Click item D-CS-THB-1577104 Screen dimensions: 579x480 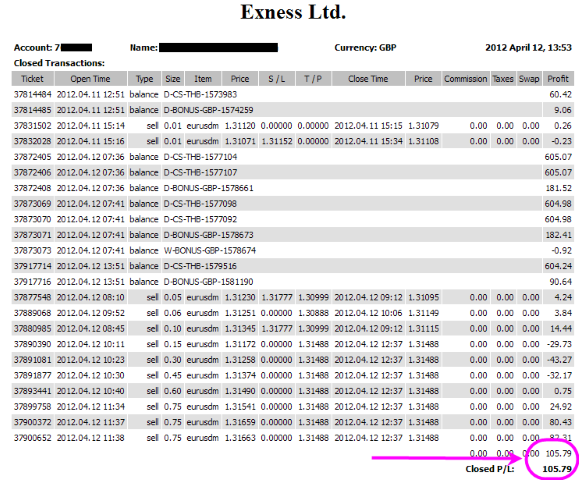(200, 157)
